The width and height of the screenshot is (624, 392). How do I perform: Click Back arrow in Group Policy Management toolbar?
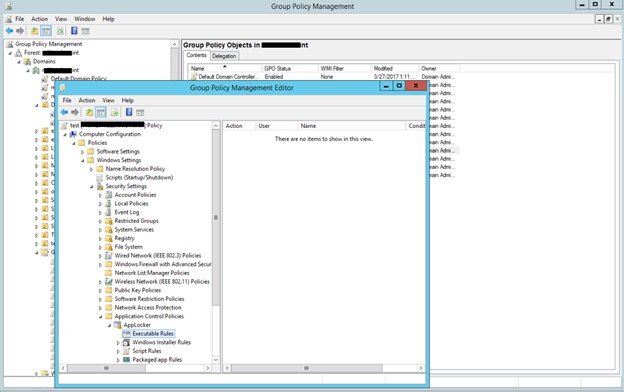click(x=10, y=31)
